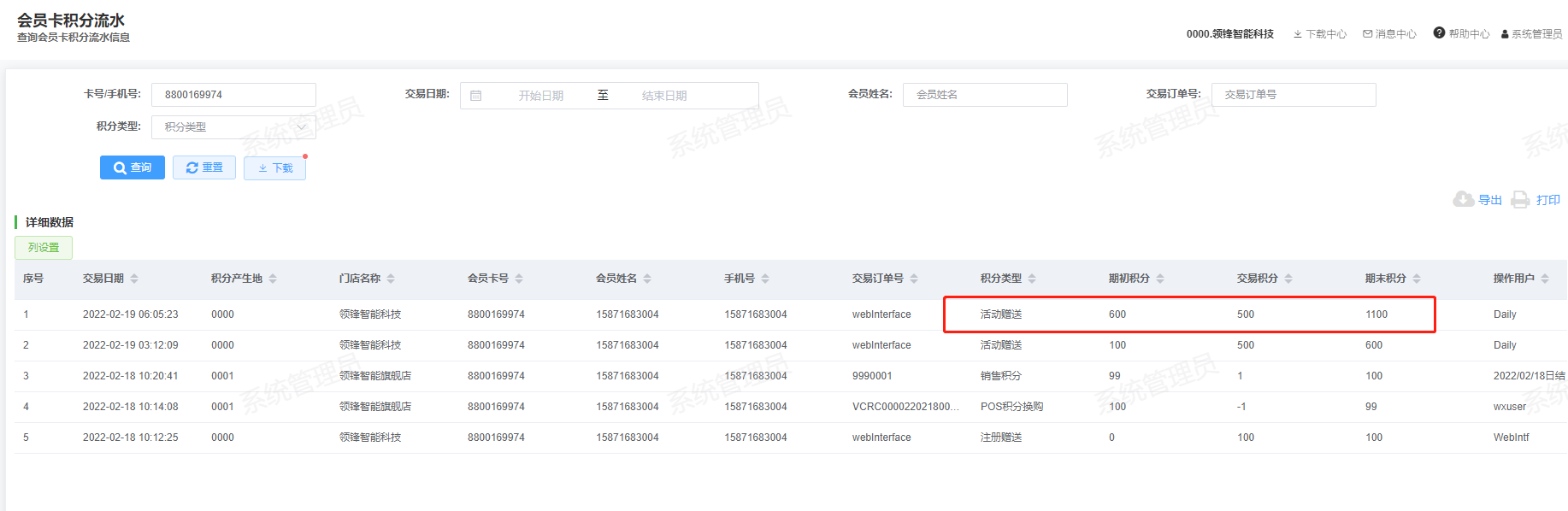This screenshot has height=511, width=1568.
Task: Click the 销售积分 type cell
Action: pyautogui.click(x=1001, y=376)
